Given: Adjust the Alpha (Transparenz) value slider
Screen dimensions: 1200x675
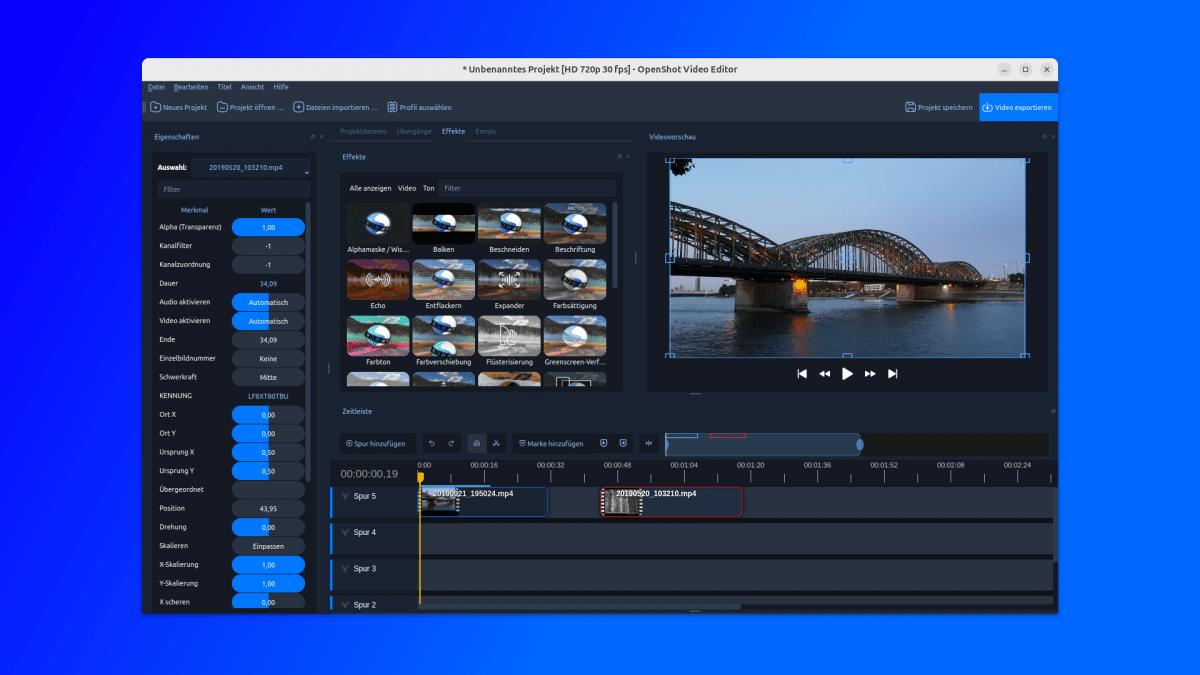Looking at the screenshot, I should [x=268, y=227].
